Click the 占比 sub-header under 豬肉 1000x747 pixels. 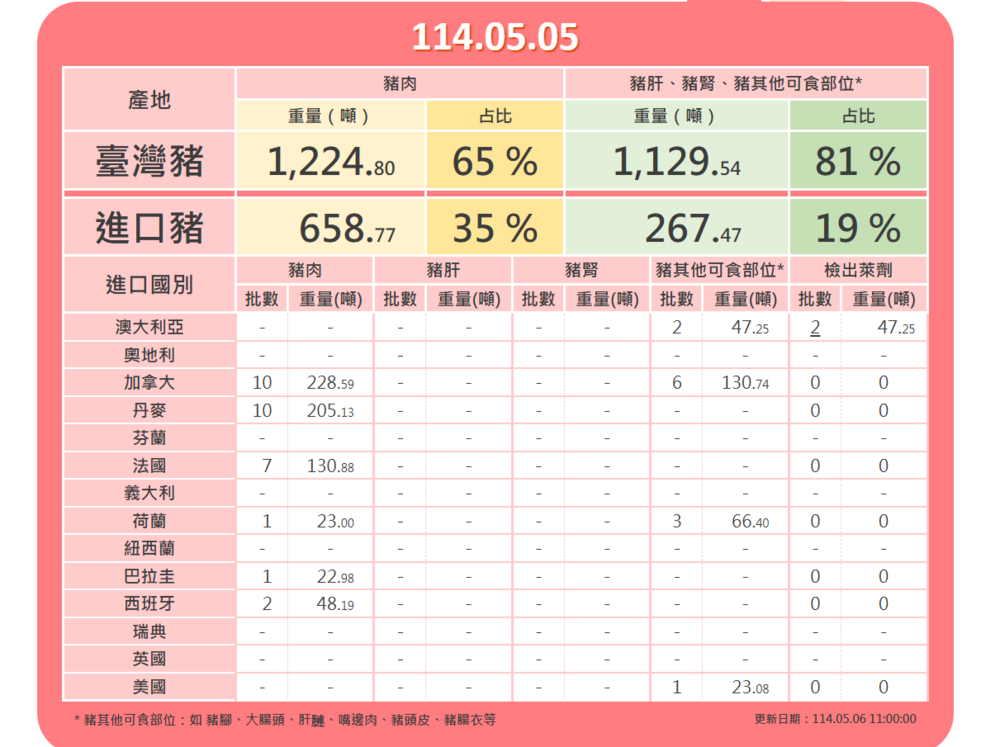[x=495, y=115]
